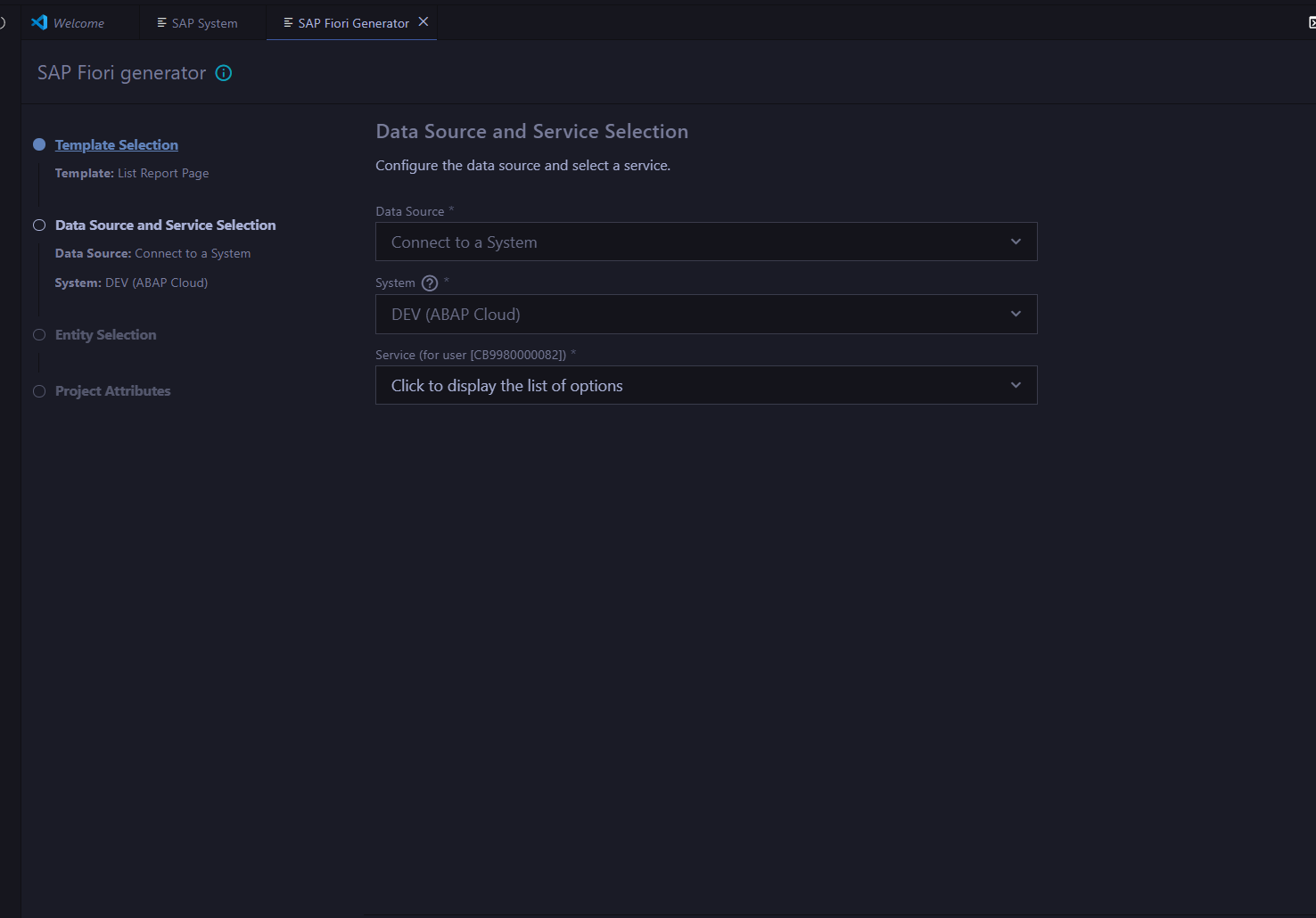The image size is (1316, 918).
Task: Click the chevron arrow of Service field
Action: coord(1016,385)
